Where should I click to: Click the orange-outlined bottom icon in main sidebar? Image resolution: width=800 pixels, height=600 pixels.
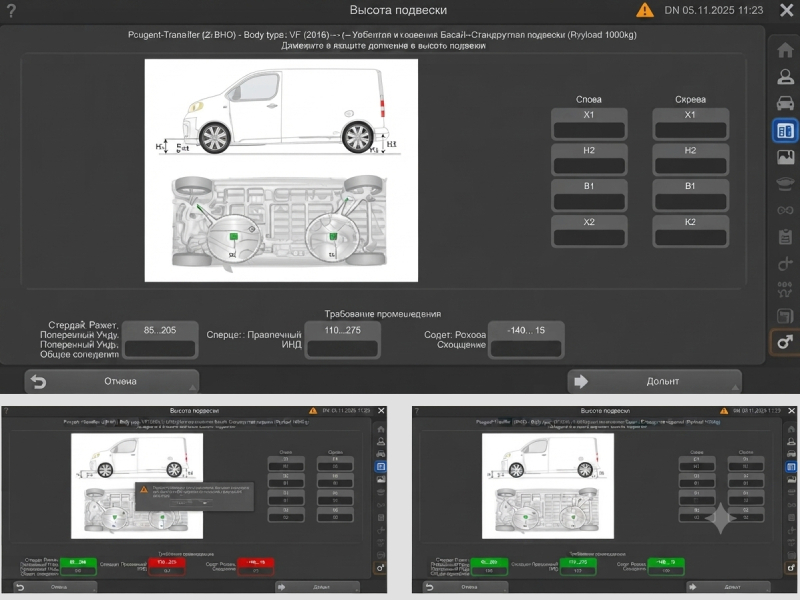coord(785,341)
